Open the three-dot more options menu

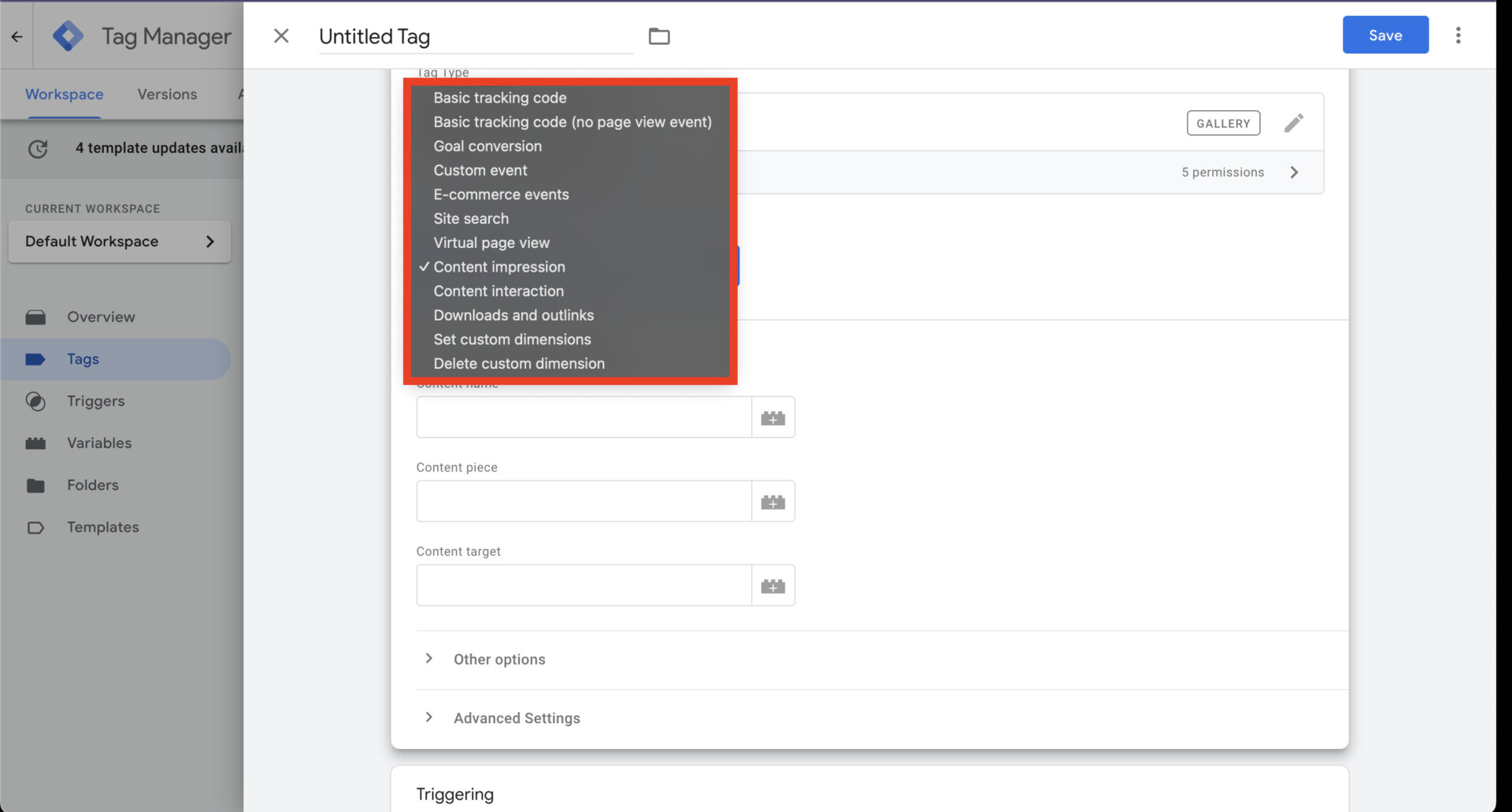1458,35
